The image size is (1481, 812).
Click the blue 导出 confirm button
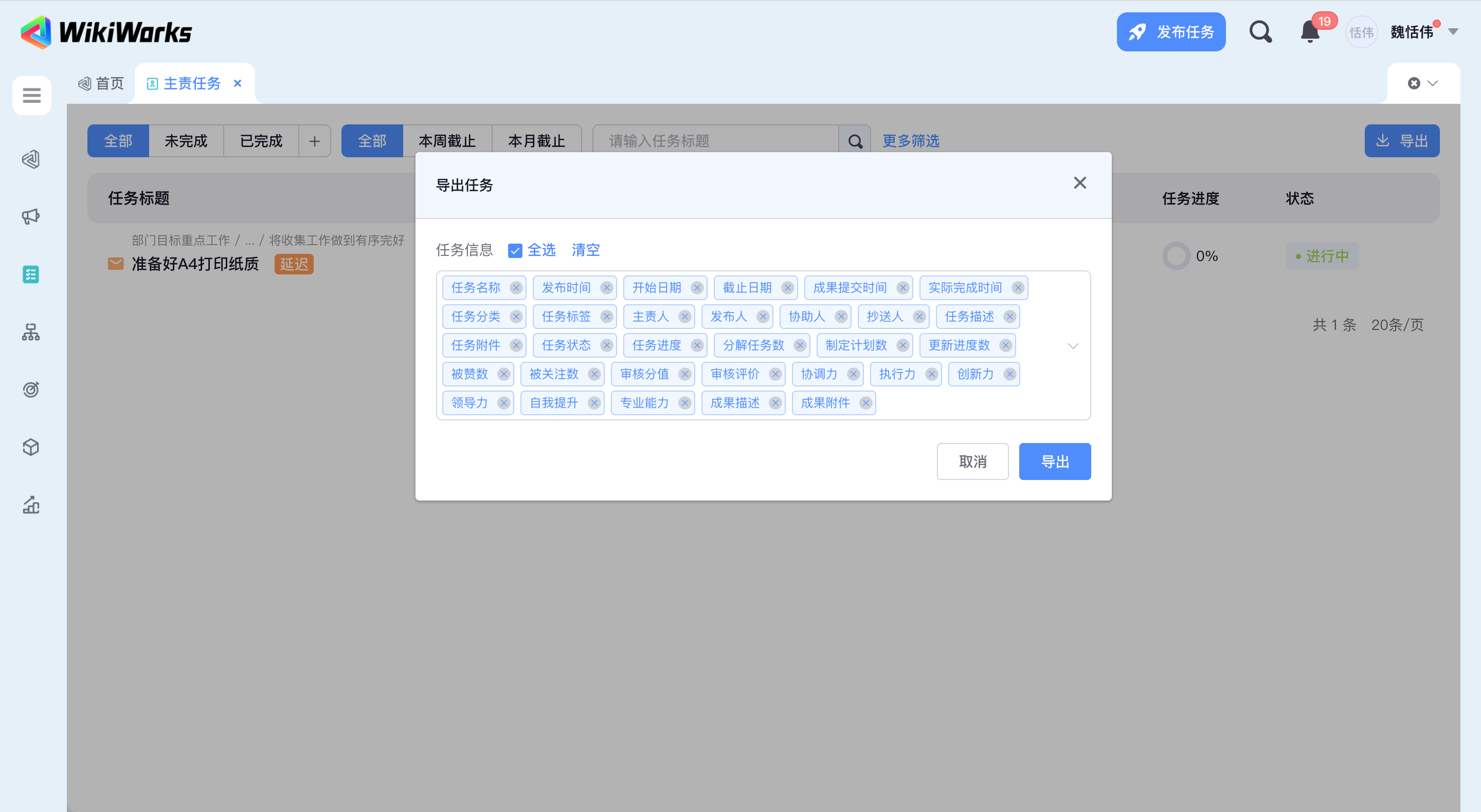tap(1054, 462)
